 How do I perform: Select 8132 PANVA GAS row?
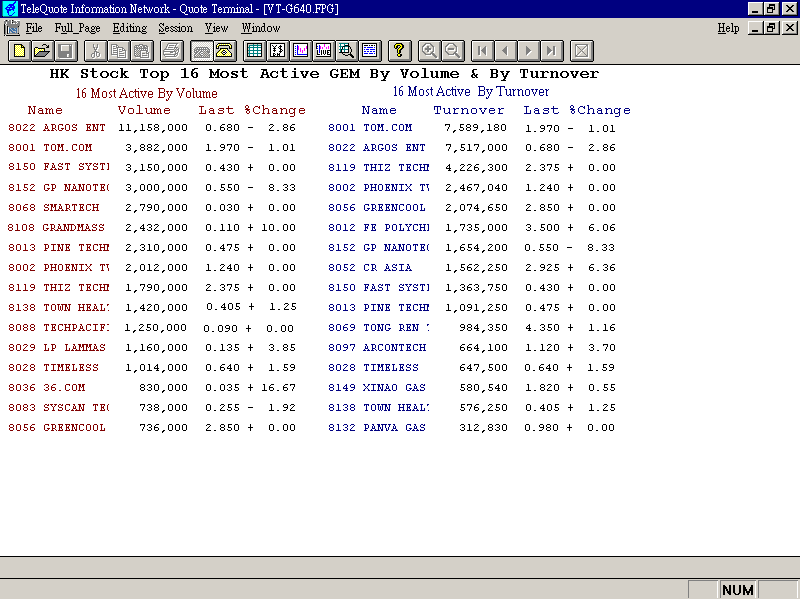(x=472, y=428)
